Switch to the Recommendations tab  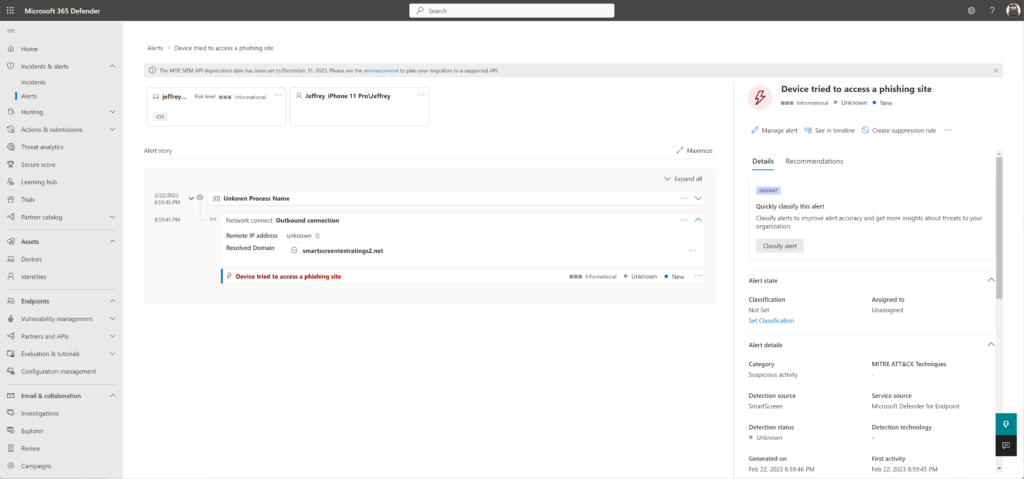[x=814, y=161]
